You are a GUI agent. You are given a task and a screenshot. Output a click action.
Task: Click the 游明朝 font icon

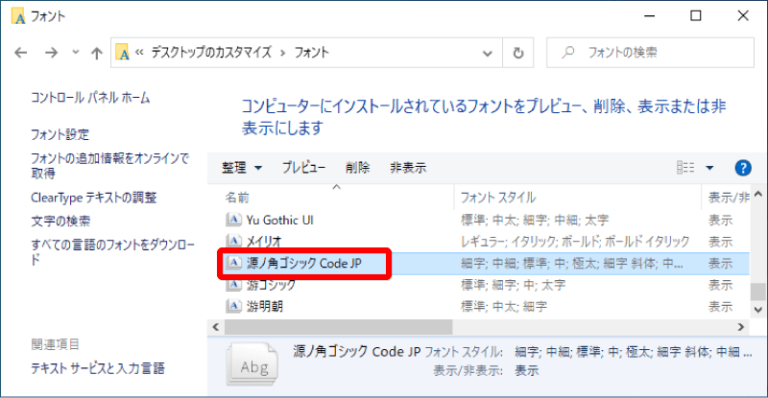click(234, 306)
